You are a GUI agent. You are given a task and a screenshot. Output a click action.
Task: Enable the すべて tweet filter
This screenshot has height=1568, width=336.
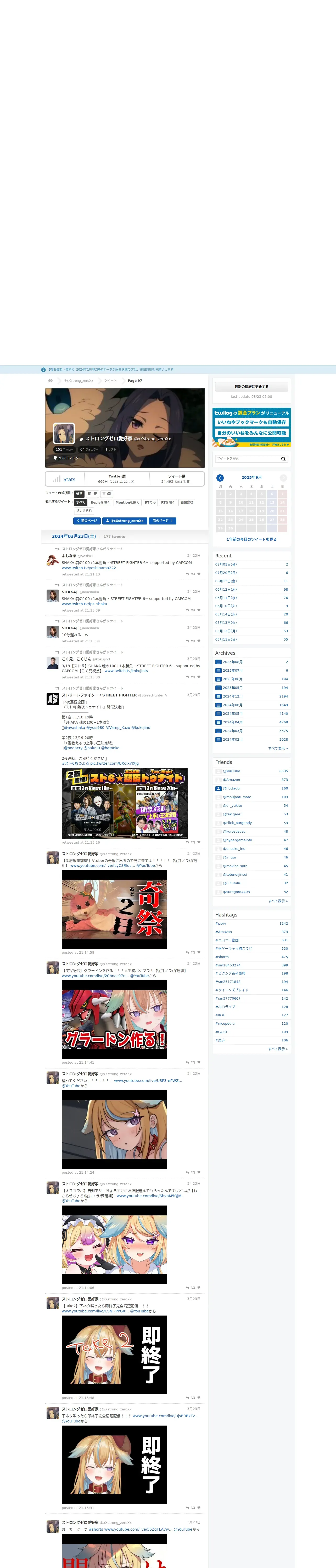pos(81,502)
